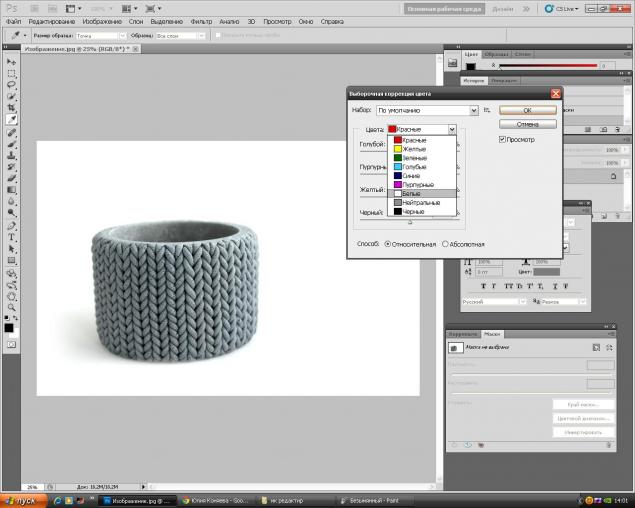Click the Character panel Цвет swatch

(546, 272)
